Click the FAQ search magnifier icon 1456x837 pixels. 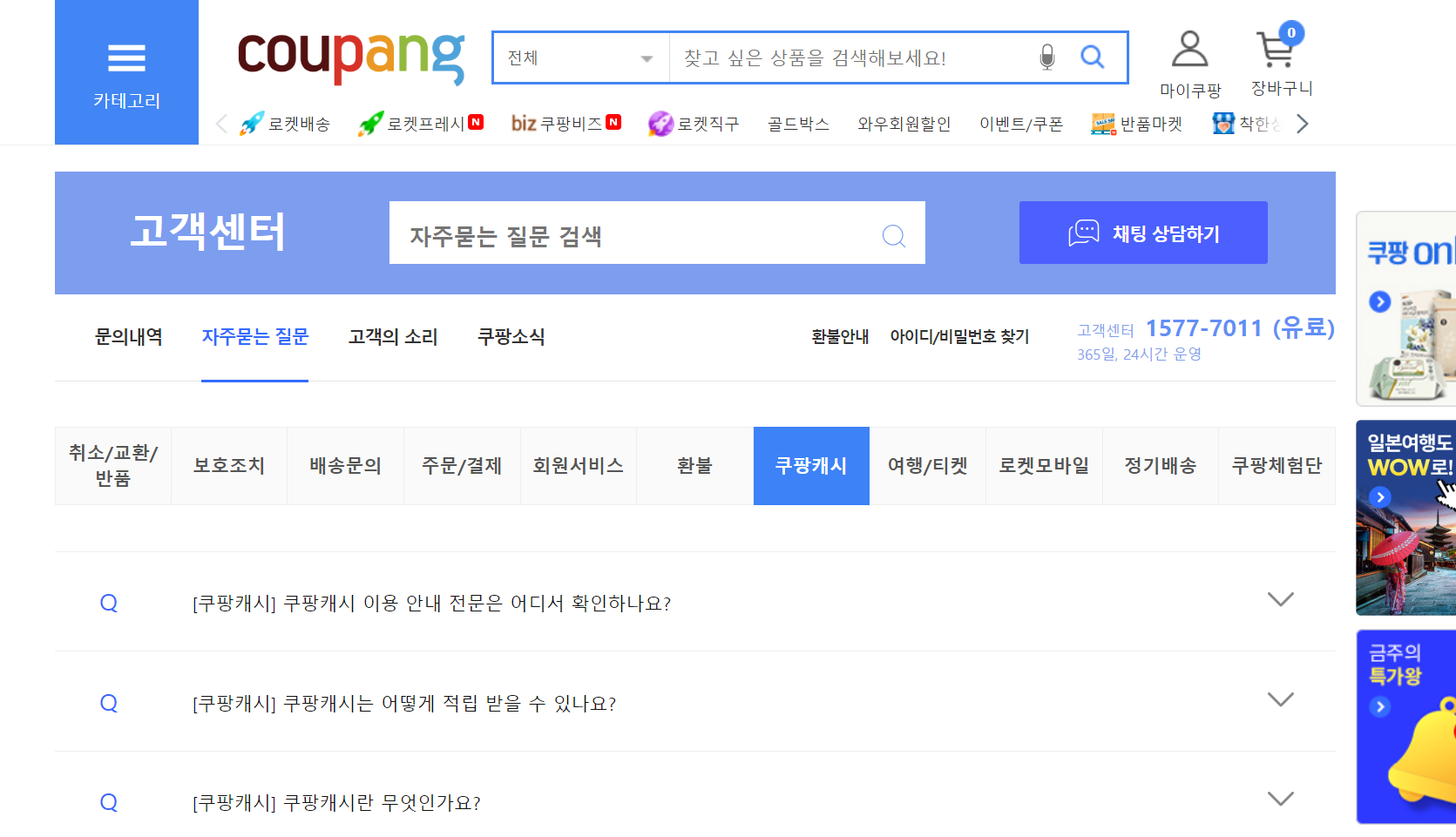click(894, 235)
